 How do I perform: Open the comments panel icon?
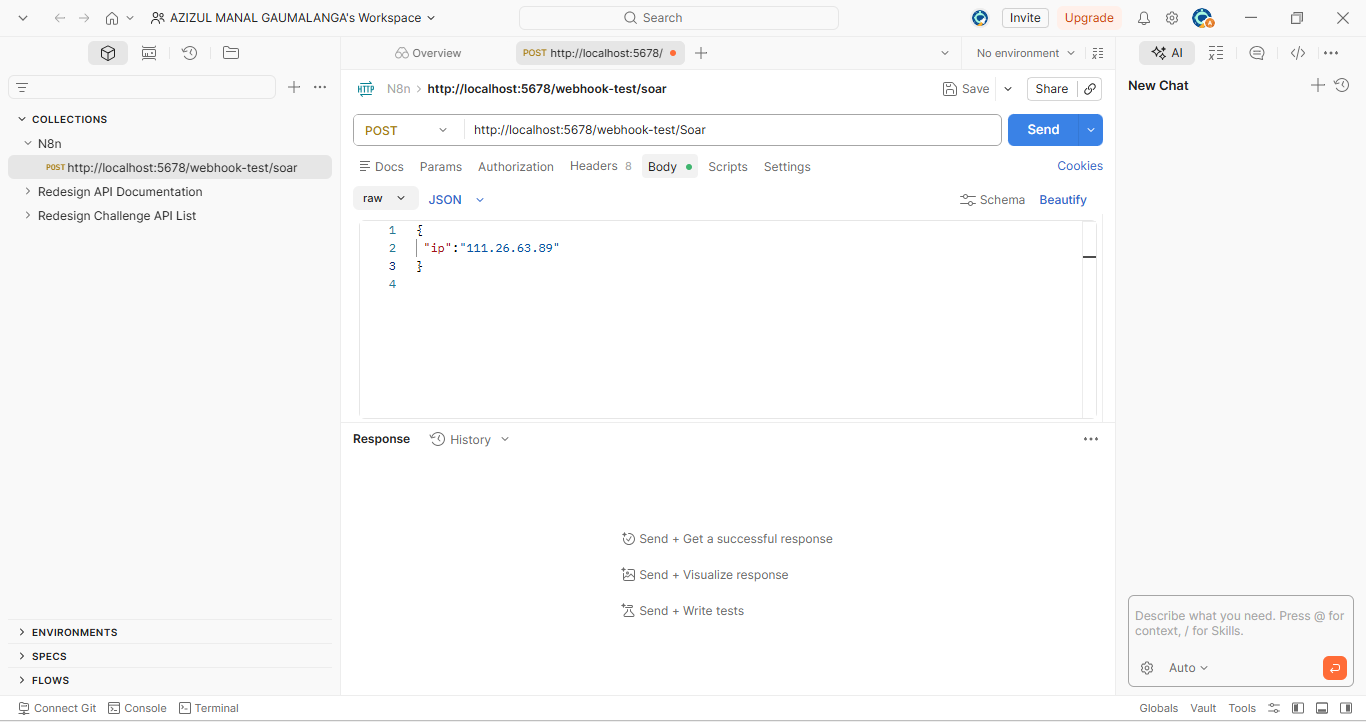1257,53
